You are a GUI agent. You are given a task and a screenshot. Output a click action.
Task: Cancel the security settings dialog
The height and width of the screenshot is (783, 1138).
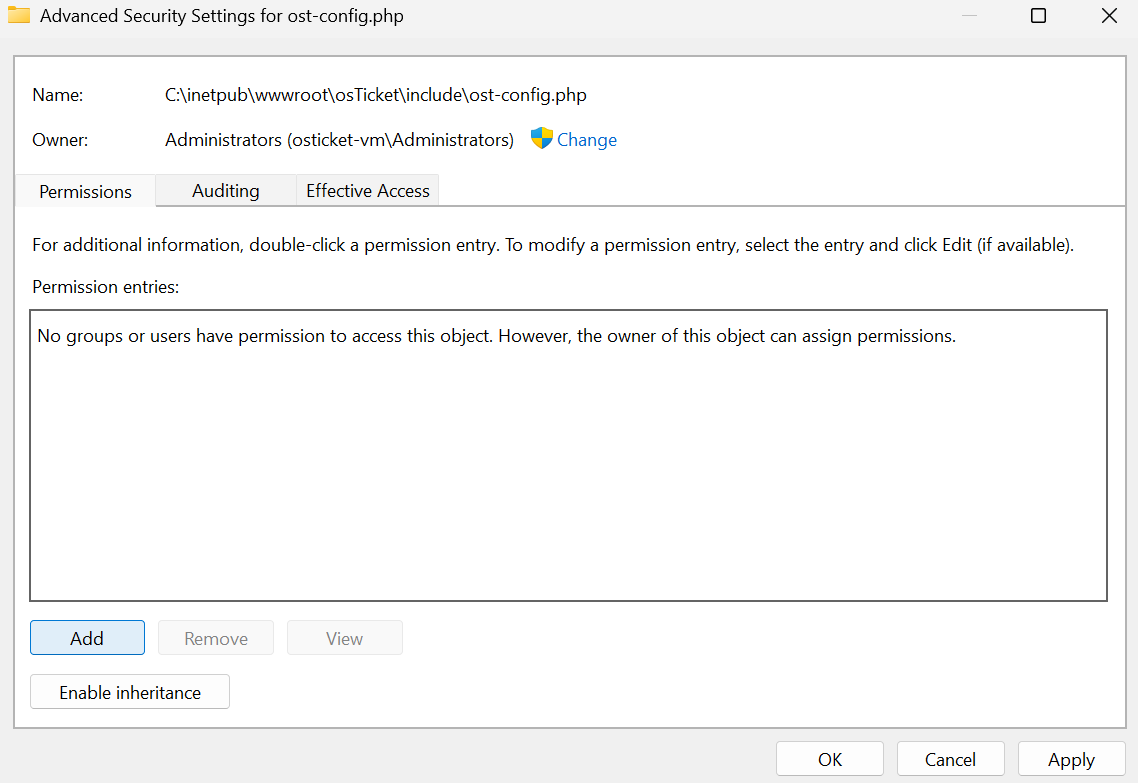(x=950, y=759)
